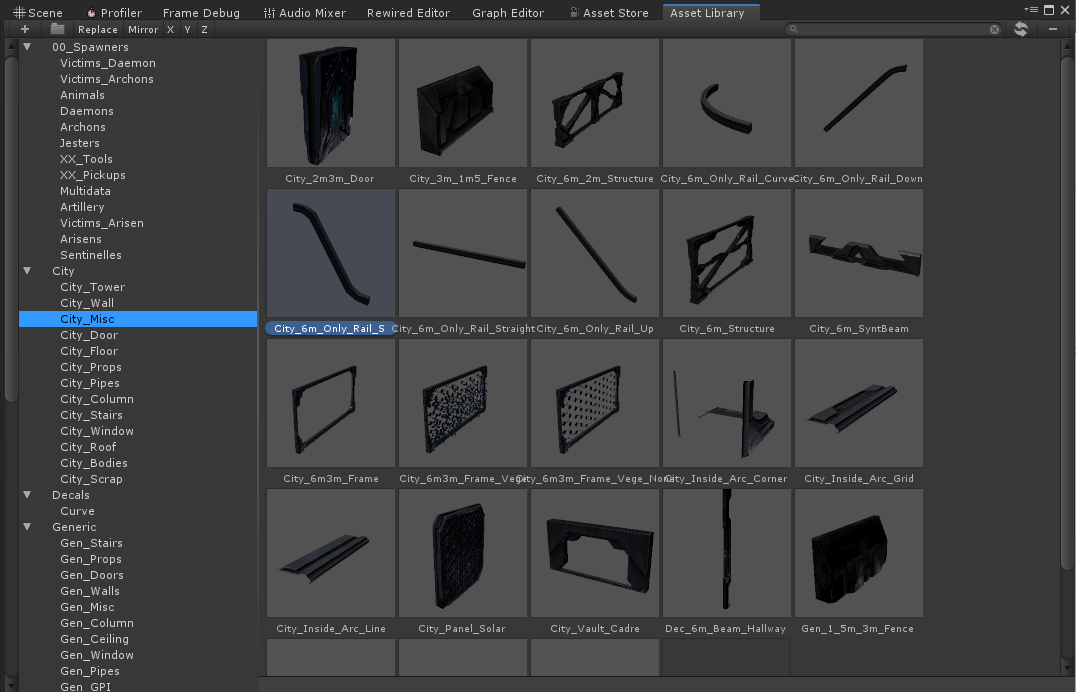
Task: Click the Scene grid icon
Action: [x=18, y=12]
